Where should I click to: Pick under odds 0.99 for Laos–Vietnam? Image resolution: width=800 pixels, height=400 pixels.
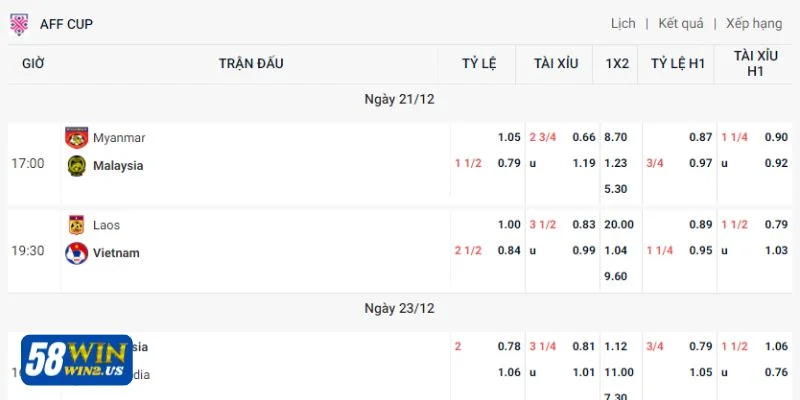(x=584, y=251)
